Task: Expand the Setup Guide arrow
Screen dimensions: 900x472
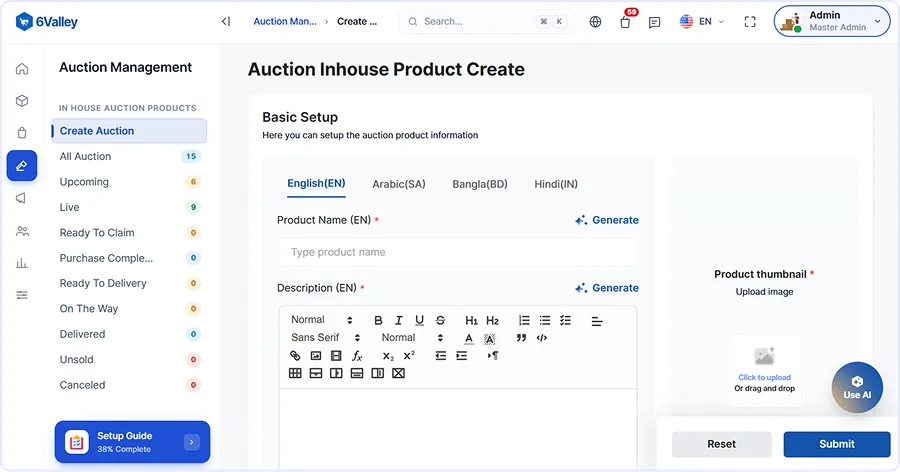Action: click(x=192, y=442)
